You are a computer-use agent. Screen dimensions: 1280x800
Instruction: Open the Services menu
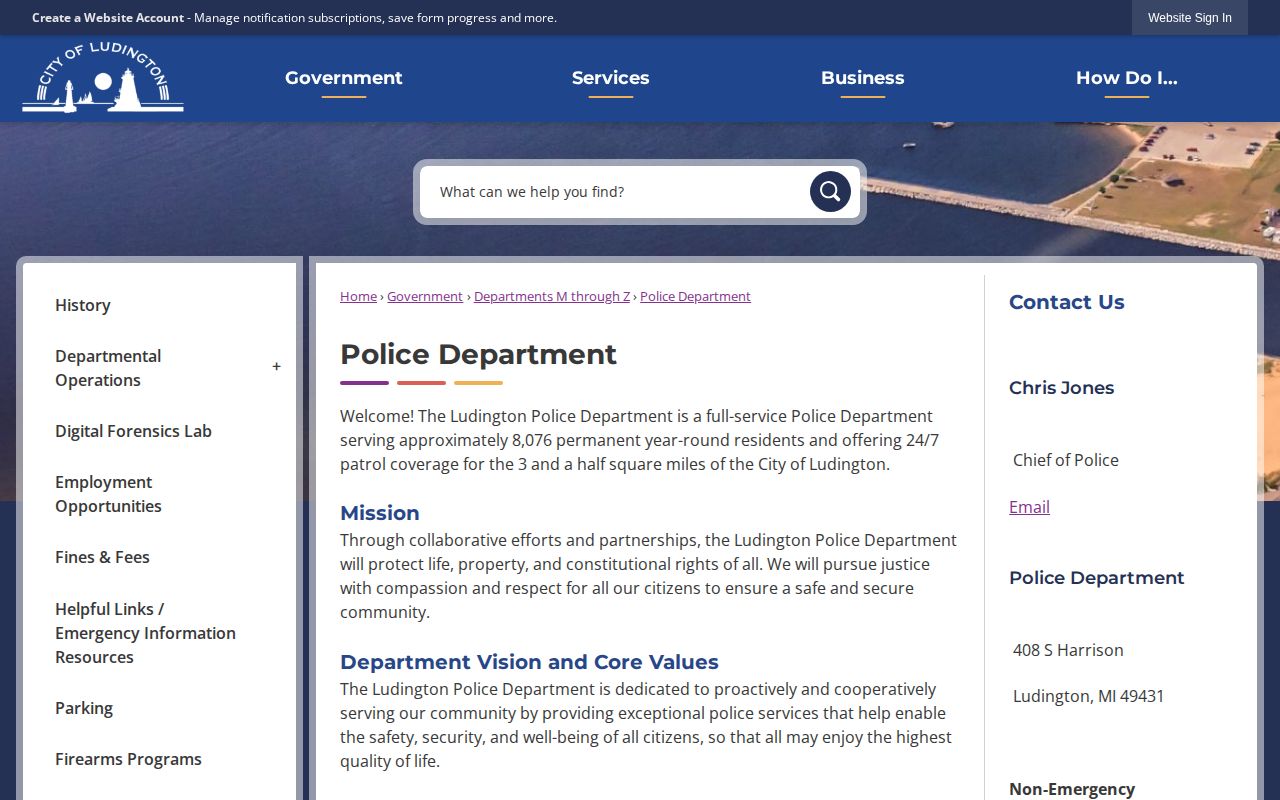pyautogui.click(x=611, y=78)
